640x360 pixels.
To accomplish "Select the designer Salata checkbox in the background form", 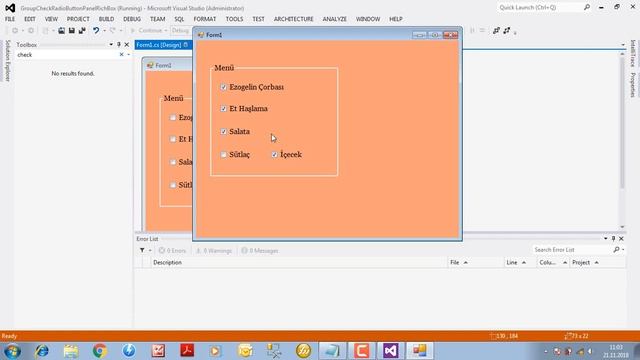I will coord(173,162).
